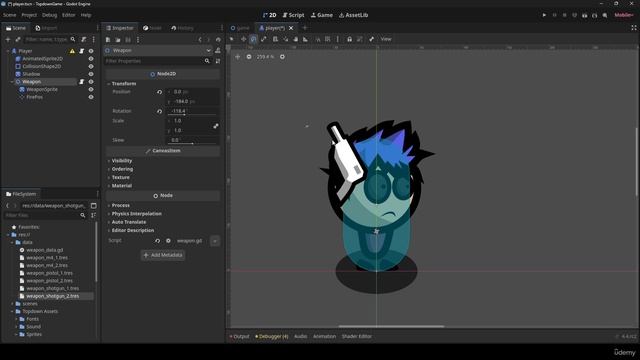Viewport: 640px width, 360px height.
Task: Run the project with the play icon
Action: (x=544, y=15)
